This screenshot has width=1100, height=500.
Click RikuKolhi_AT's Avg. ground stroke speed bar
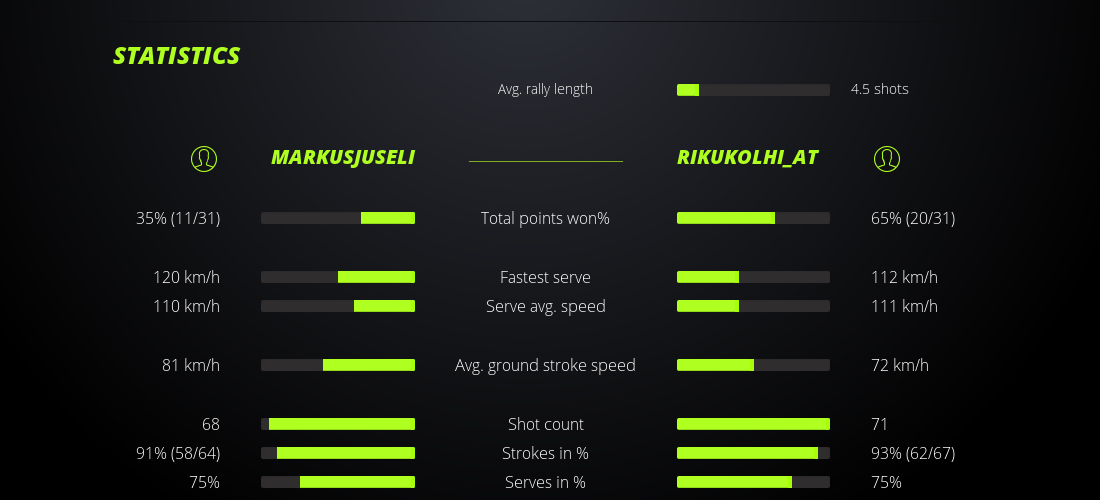[x=753, y=365]
